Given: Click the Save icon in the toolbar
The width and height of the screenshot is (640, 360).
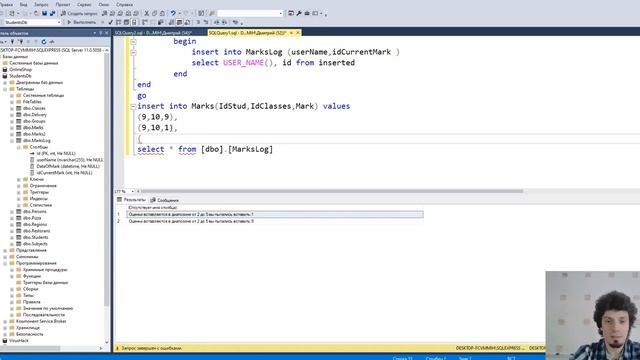Looking at the screenshot, I should tap(44, 13).
